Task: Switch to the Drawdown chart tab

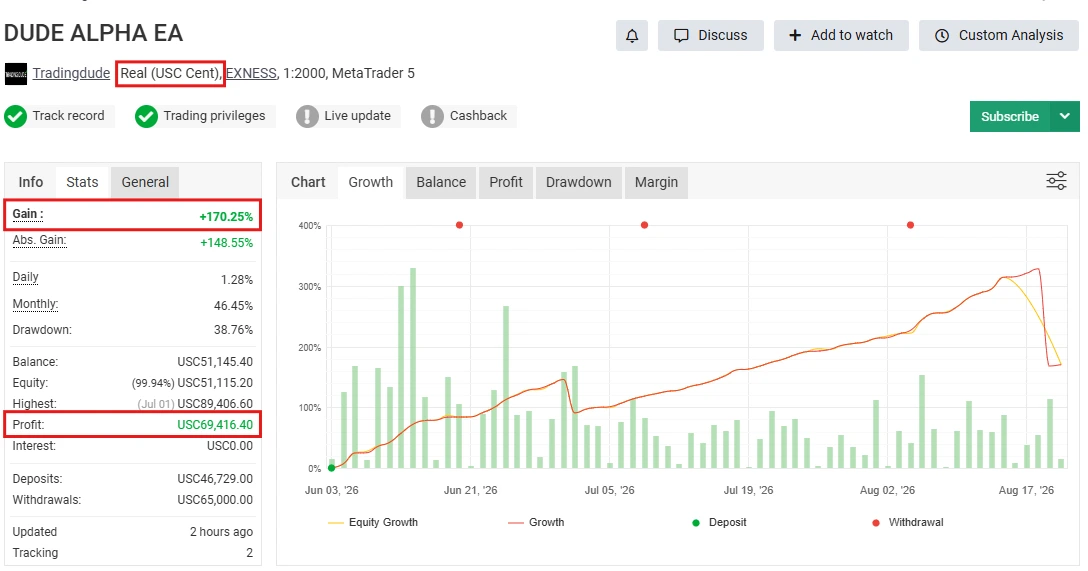Action: (x=579, y=182)
